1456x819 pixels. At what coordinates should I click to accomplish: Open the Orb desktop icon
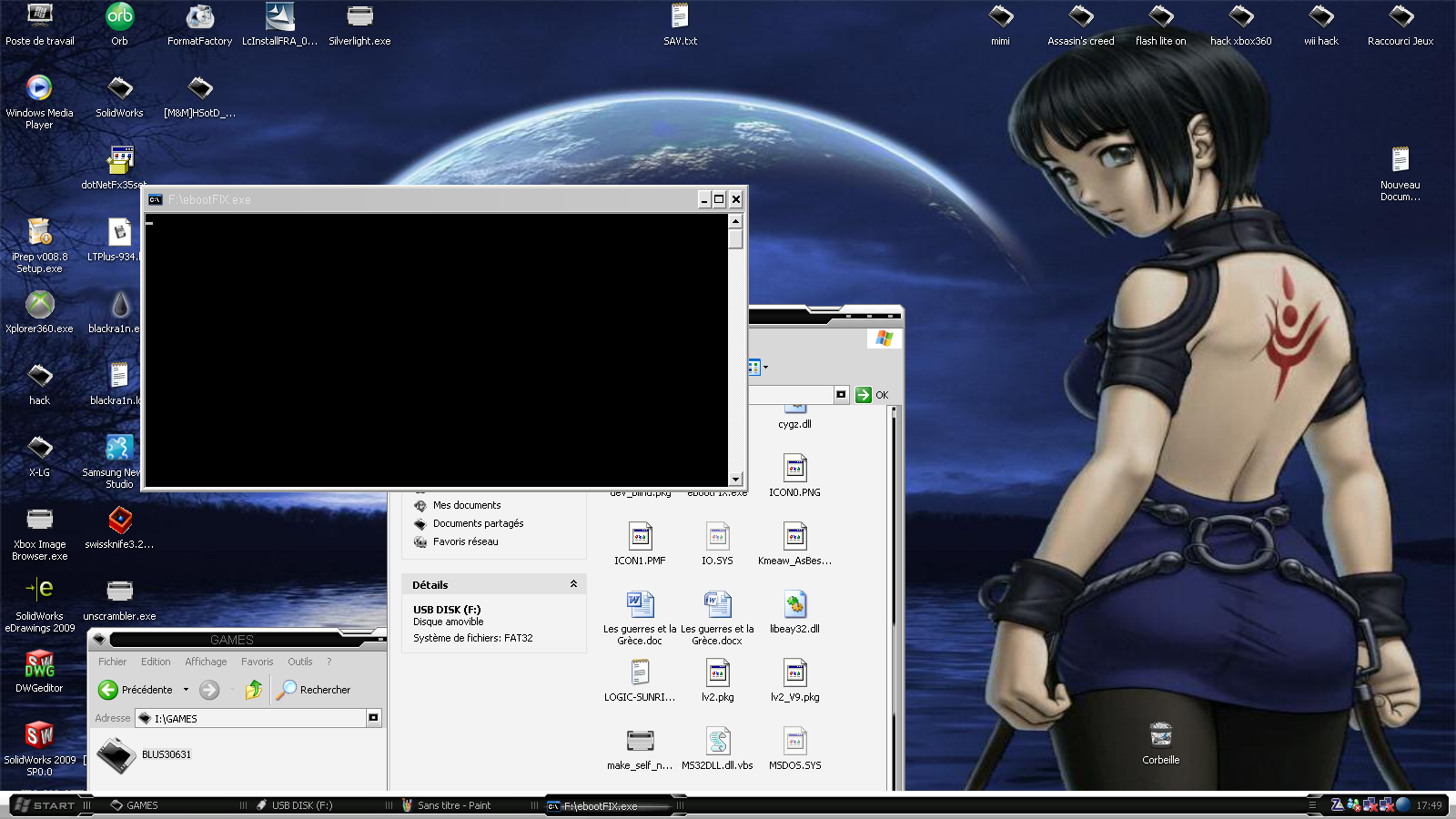(119, 24)
